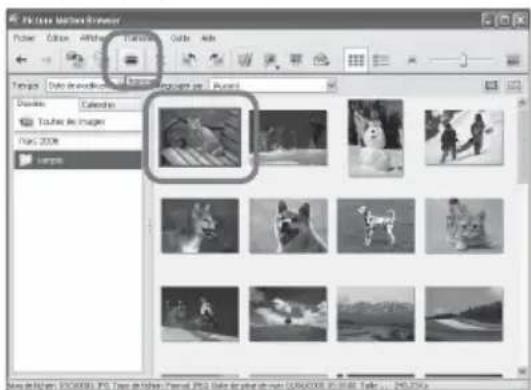Open the Affichage menu
Screen dimensions: 531x390
[92, 38]
